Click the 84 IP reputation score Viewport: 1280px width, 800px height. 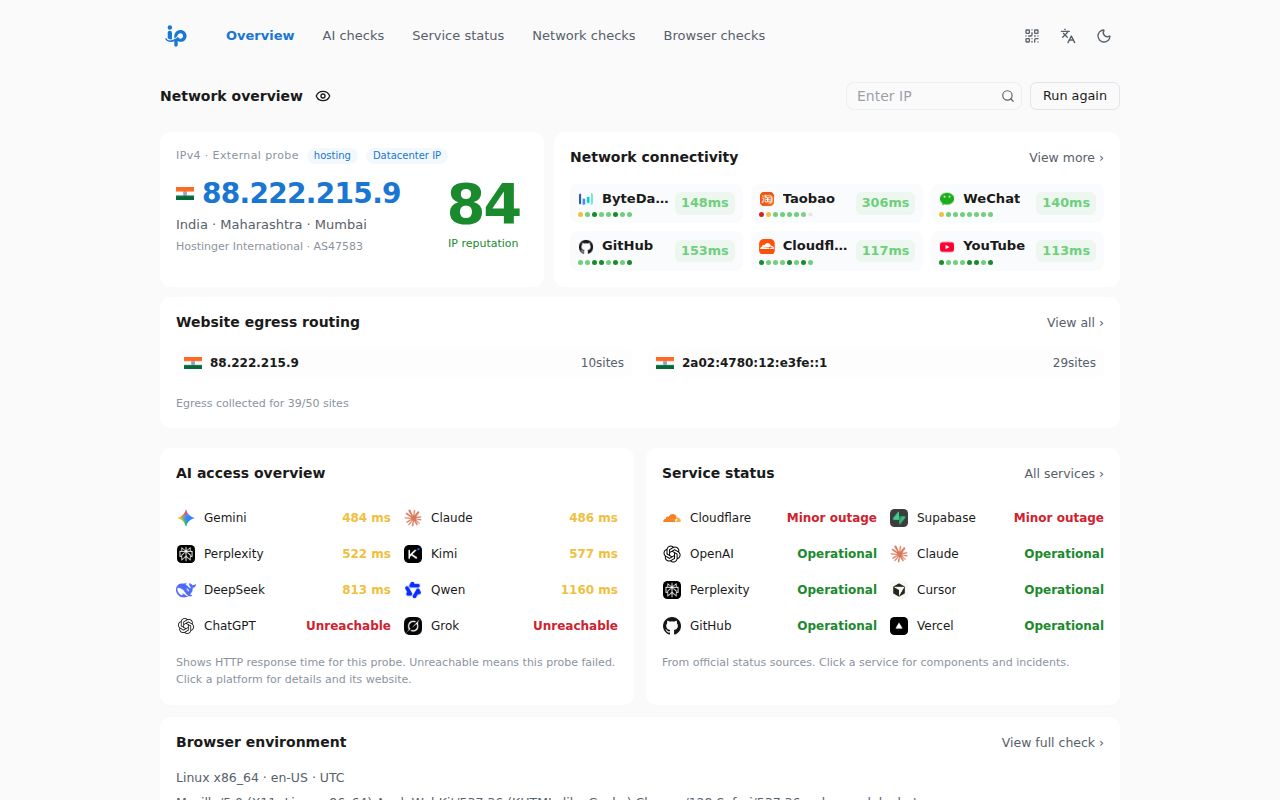[483, 205]
